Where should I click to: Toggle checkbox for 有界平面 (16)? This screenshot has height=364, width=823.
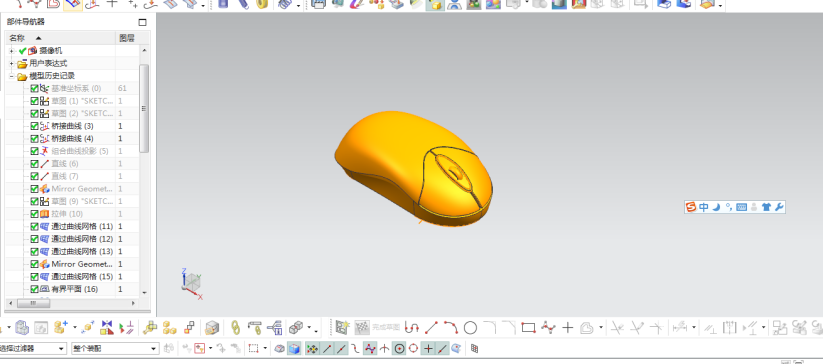click(x=35, y=289)
